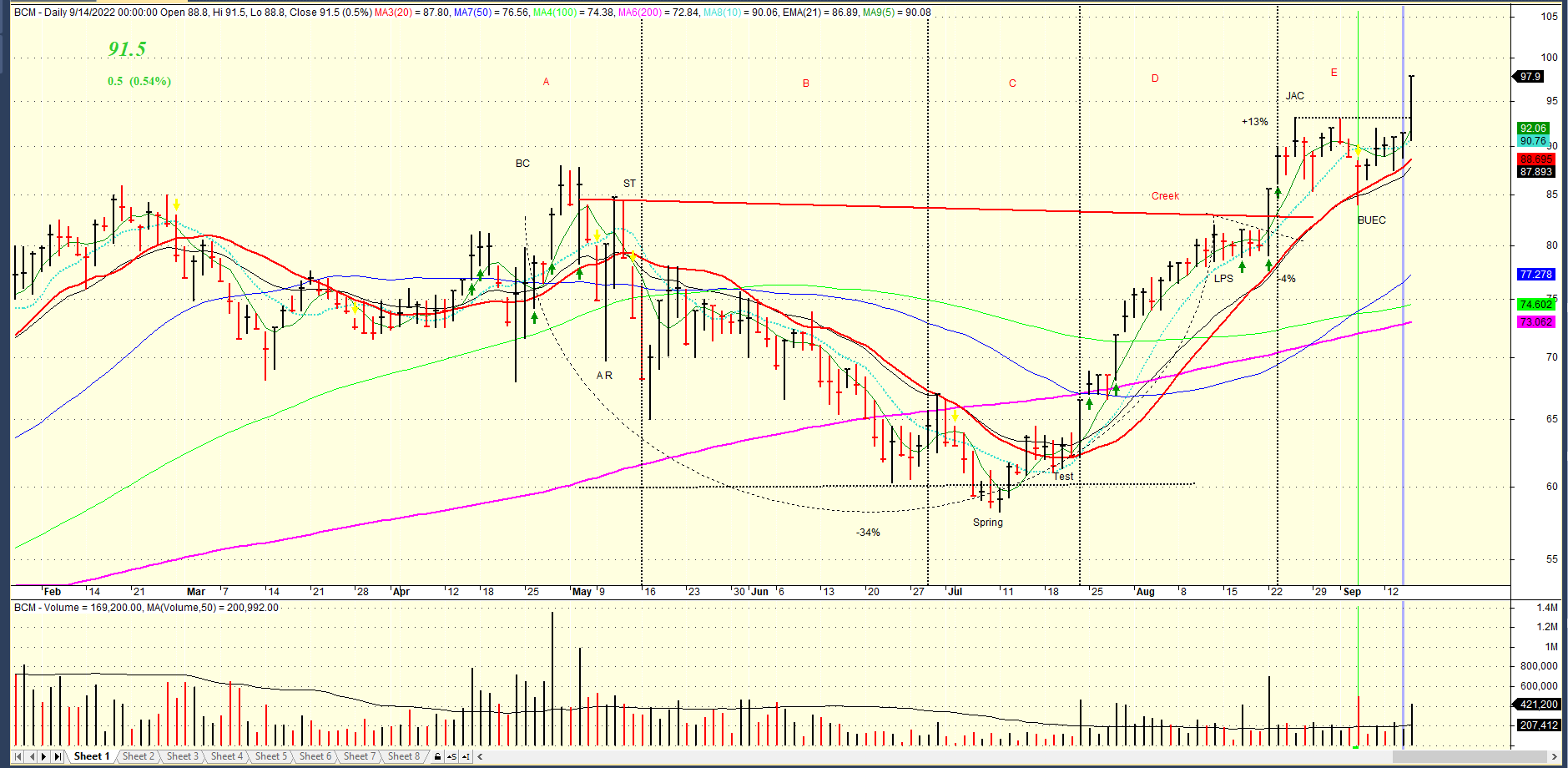Jump to the last sheet tab arrow
The image size is (1568, 768).
[58, 756]
